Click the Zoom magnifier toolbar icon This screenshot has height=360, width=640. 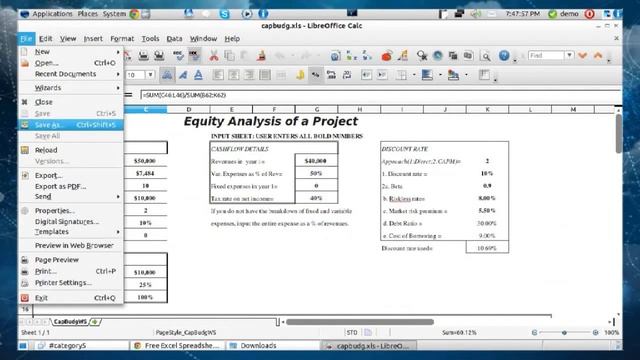485,56
